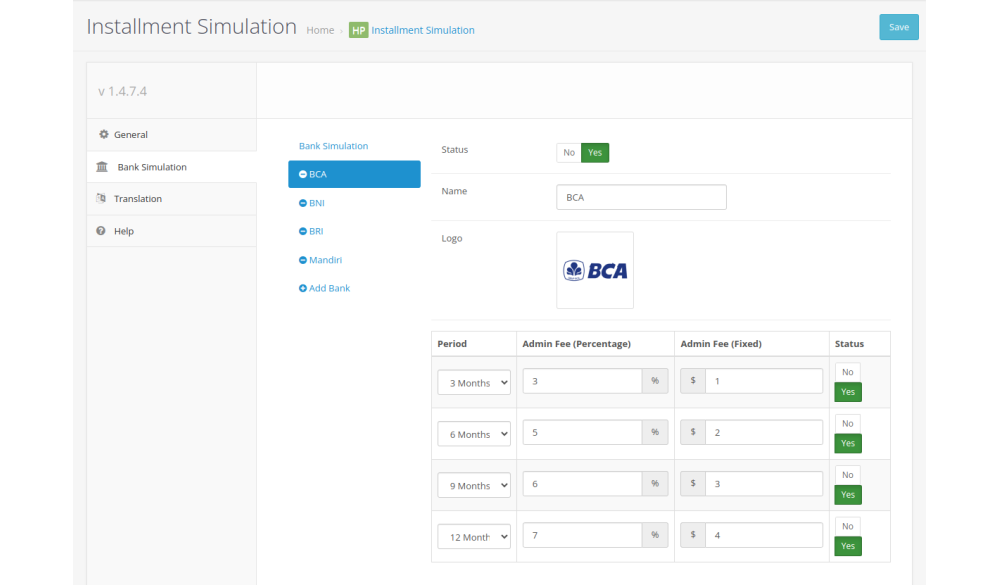Select the BRI bank tab
1000x585 pixels.
click(316, 231)
